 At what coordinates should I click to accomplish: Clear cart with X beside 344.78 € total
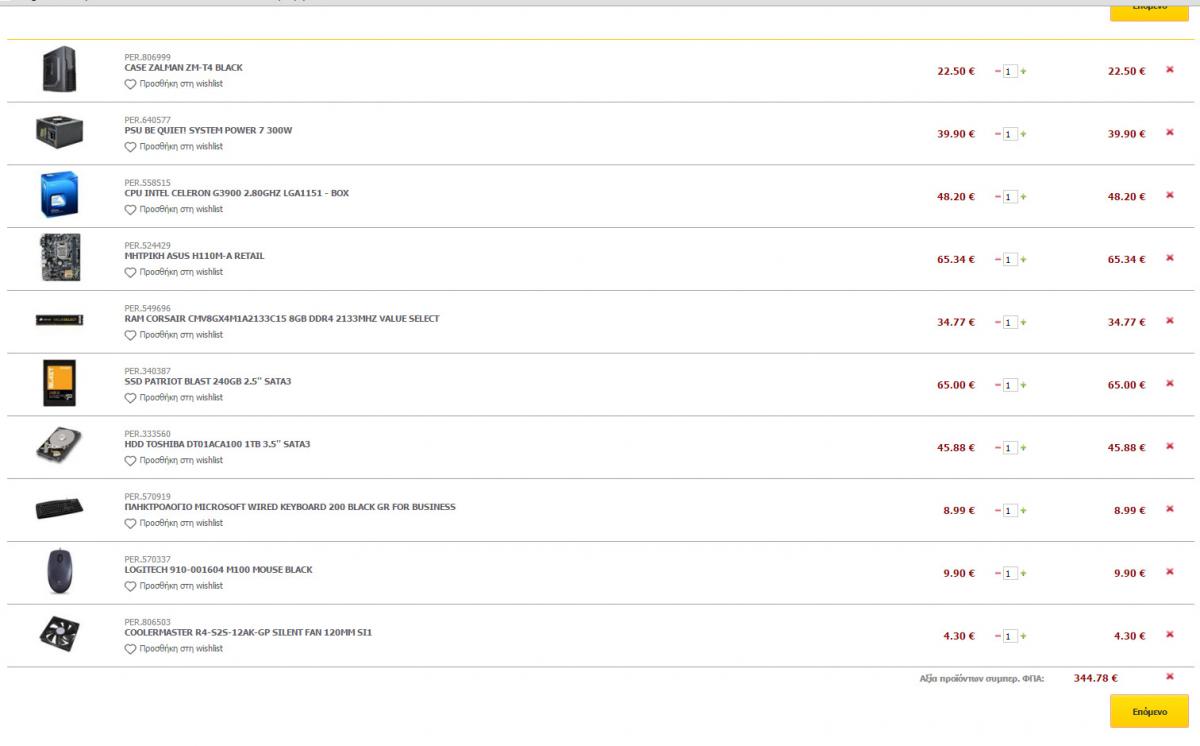pyautogui.click(x=1170, y=677)
